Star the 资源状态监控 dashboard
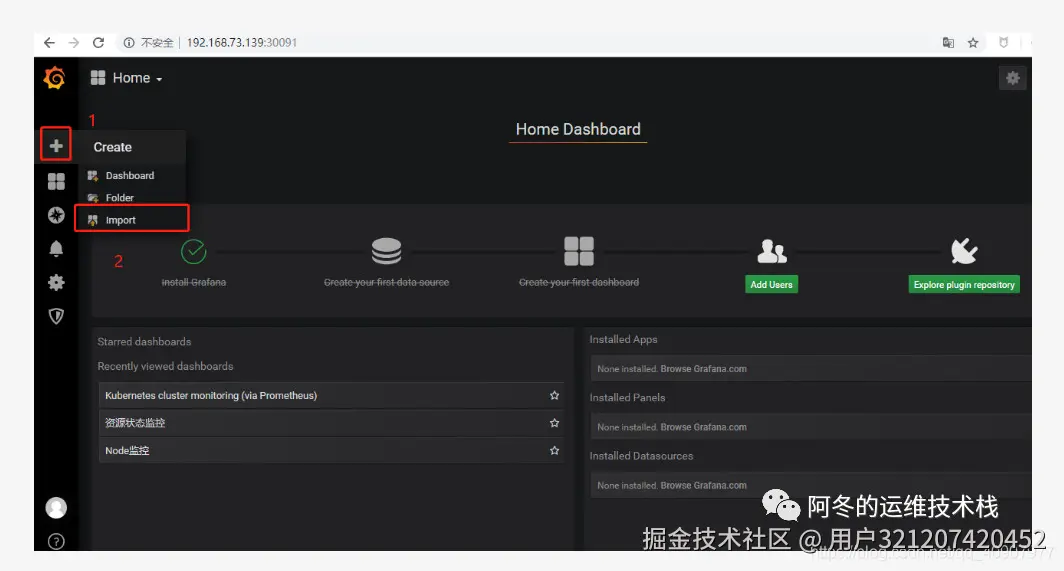Viewport: 1064px width, 571px height. [x=554, y=423]
